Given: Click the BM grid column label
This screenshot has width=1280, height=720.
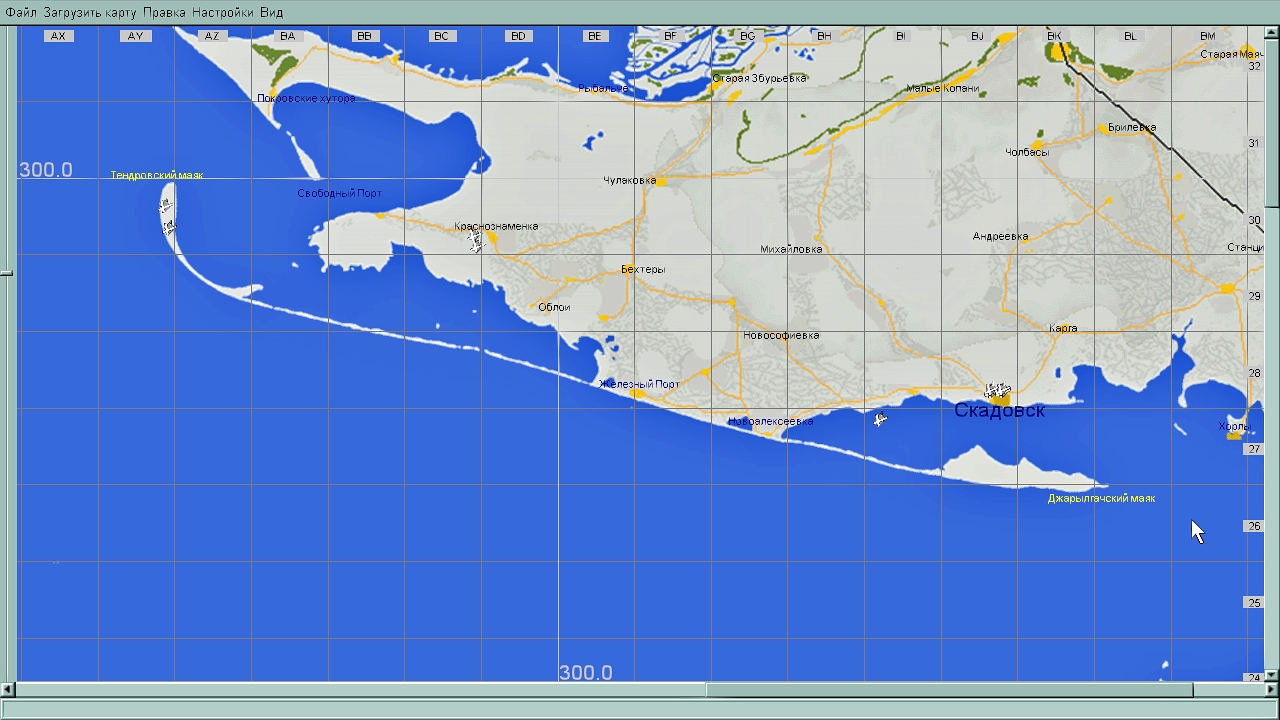Looking at the screenshot, I should point(1207,36).
